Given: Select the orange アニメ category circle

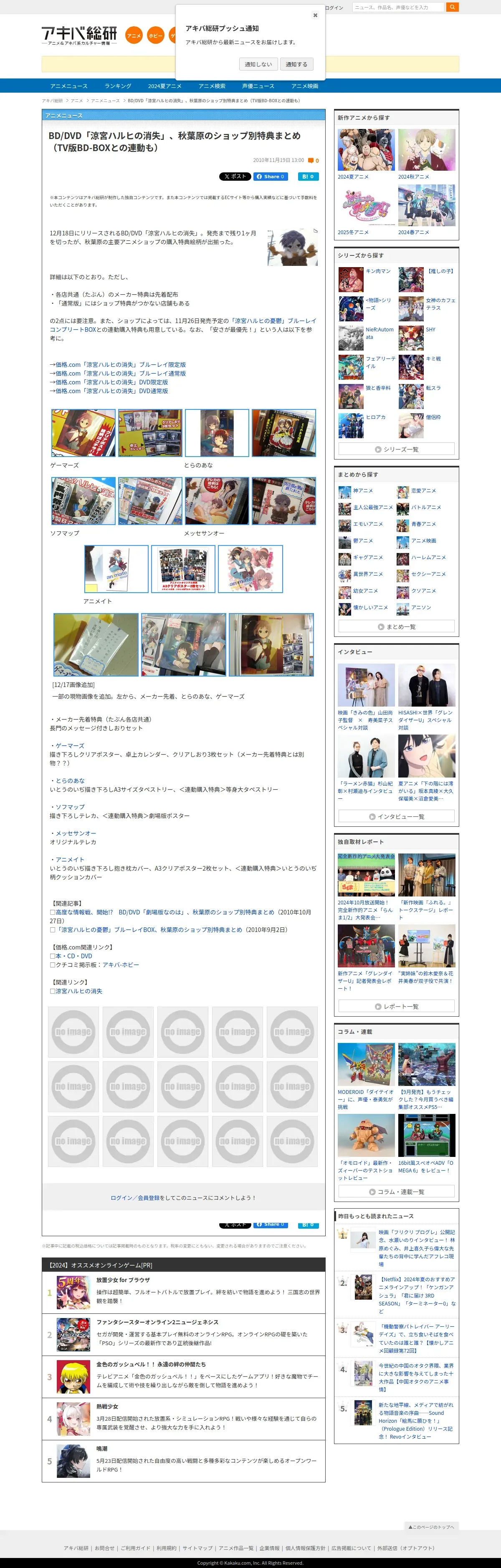Looking at the screenshot, I should (134, 35).
